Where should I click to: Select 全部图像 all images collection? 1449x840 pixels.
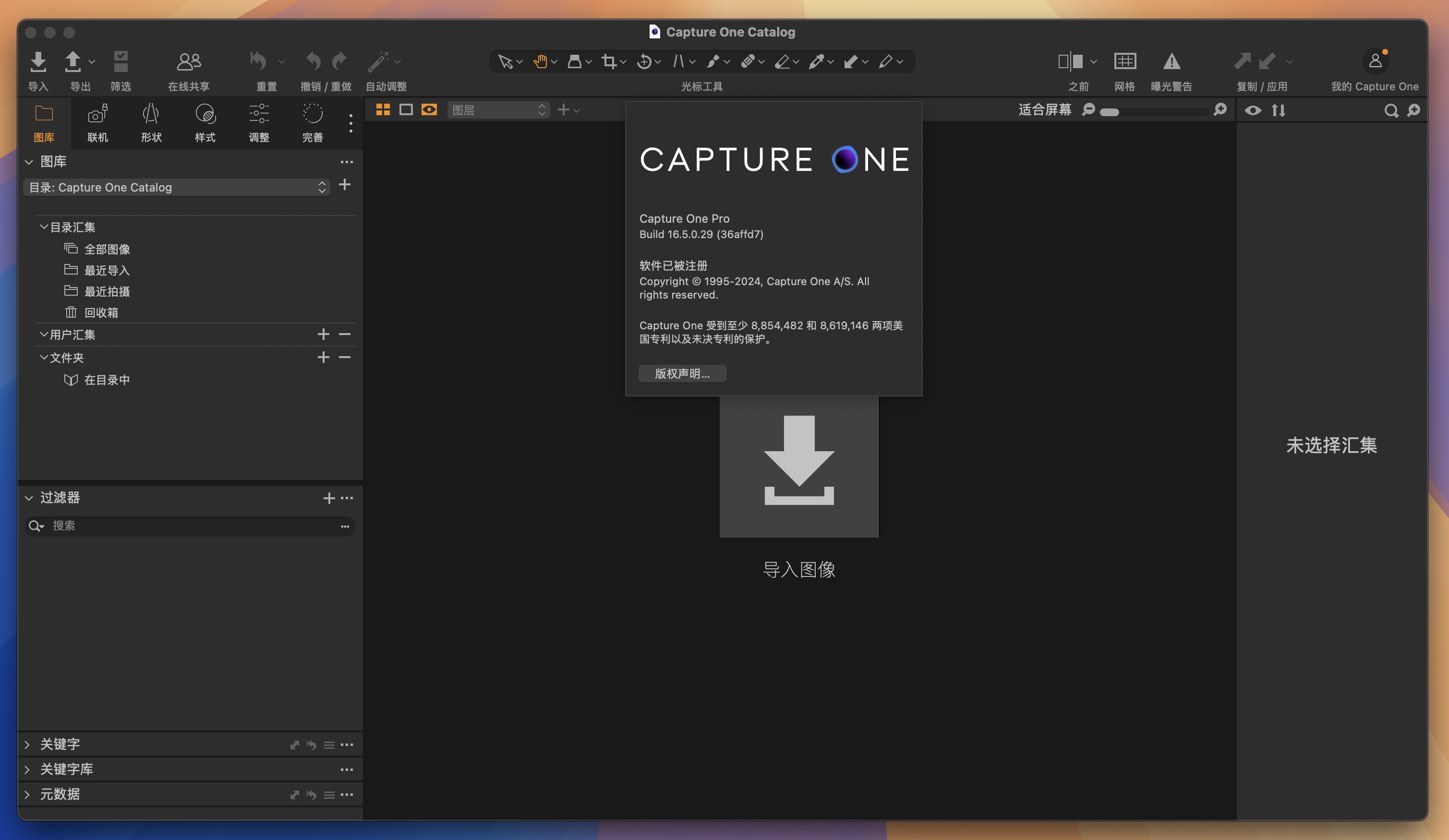click(108, 249)
